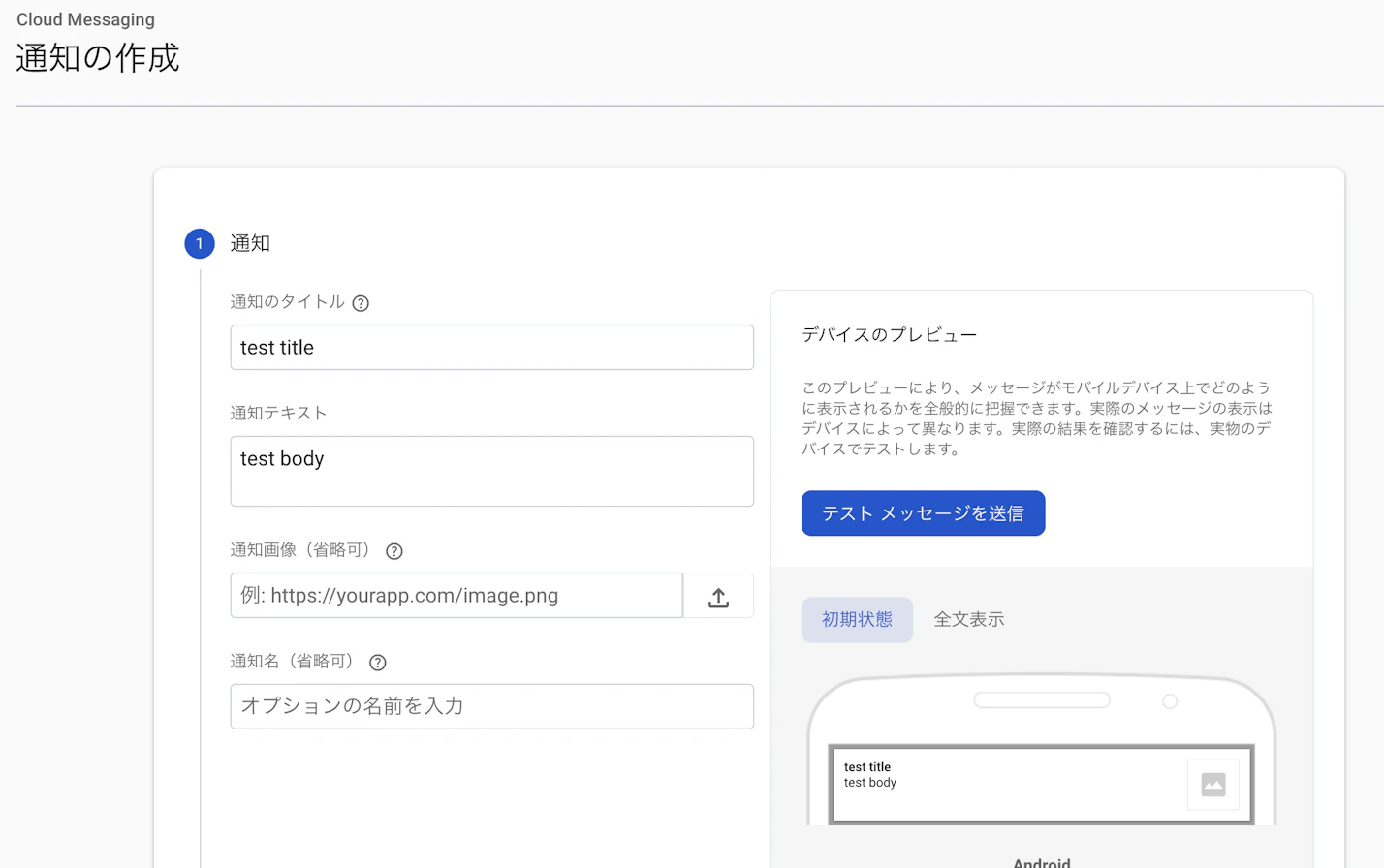Screen dimensions: 1384x868
Task: Click image placeholder icon in notification preview
Action: tap(1213, 784)
